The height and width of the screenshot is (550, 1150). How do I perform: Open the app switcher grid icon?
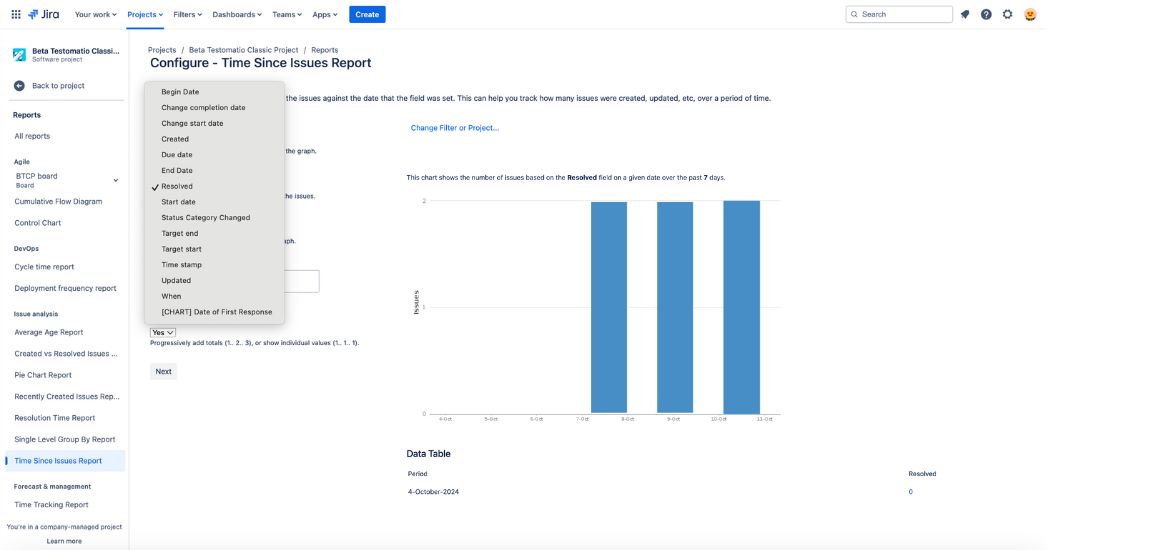point(15,14)
